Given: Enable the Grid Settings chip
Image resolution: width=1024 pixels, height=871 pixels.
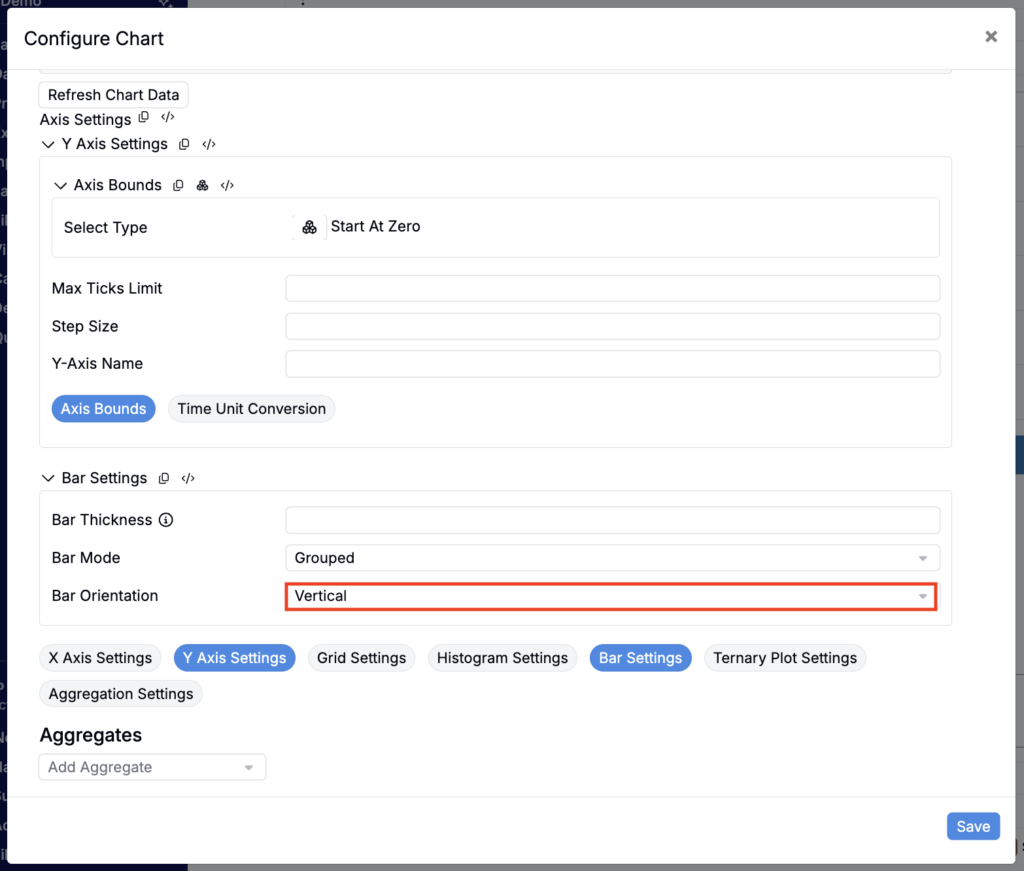Looking at the screenshot, I should (362, 658).
